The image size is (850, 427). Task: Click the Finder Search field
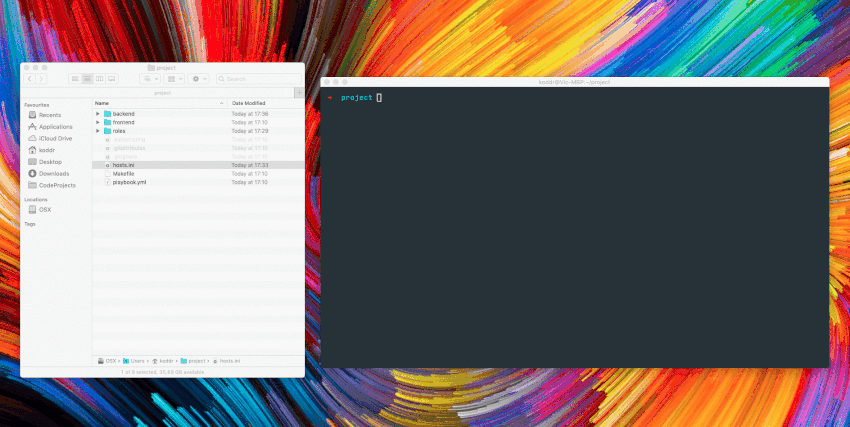(259, 79)
